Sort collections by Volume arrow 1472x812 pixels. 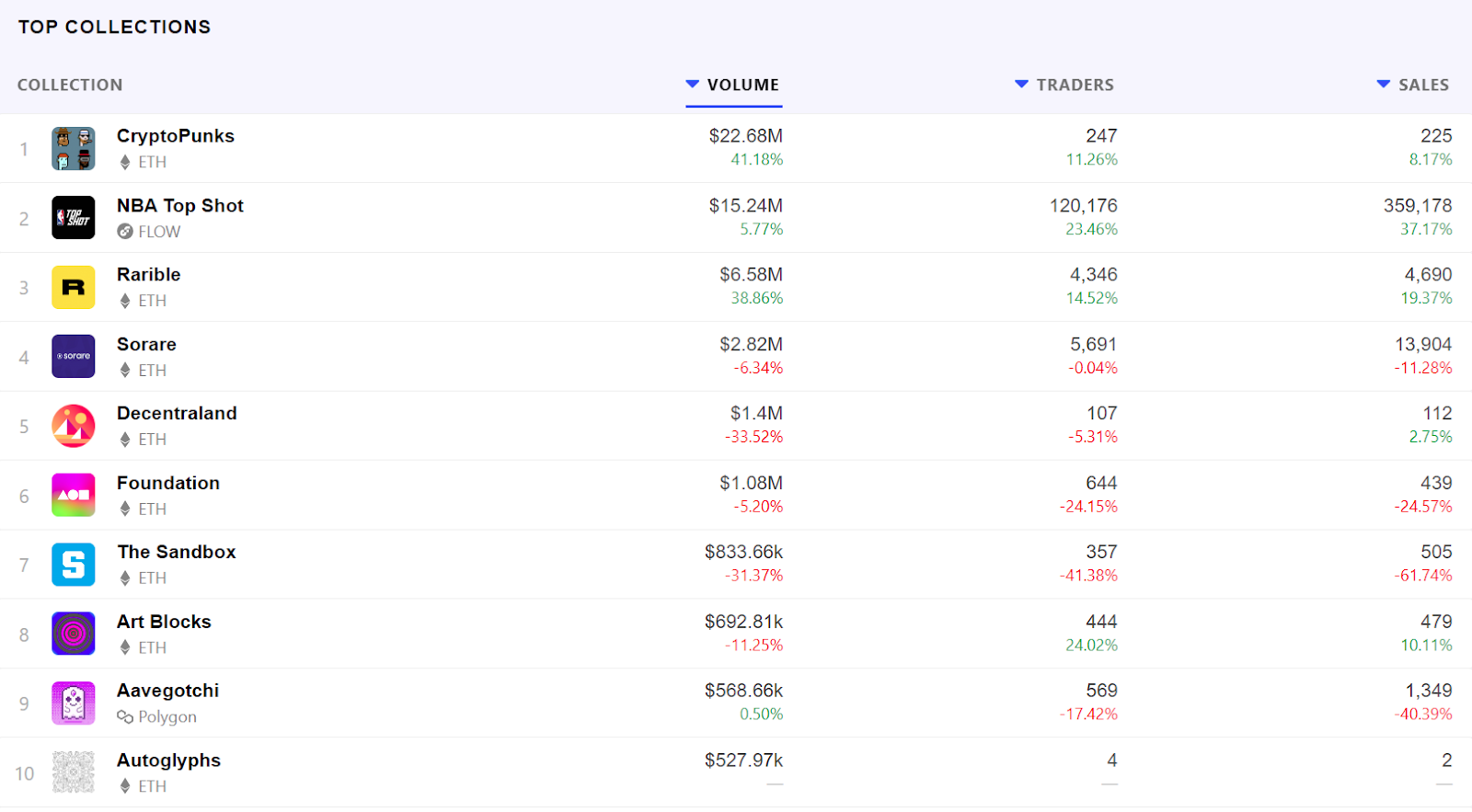[693, 85]
